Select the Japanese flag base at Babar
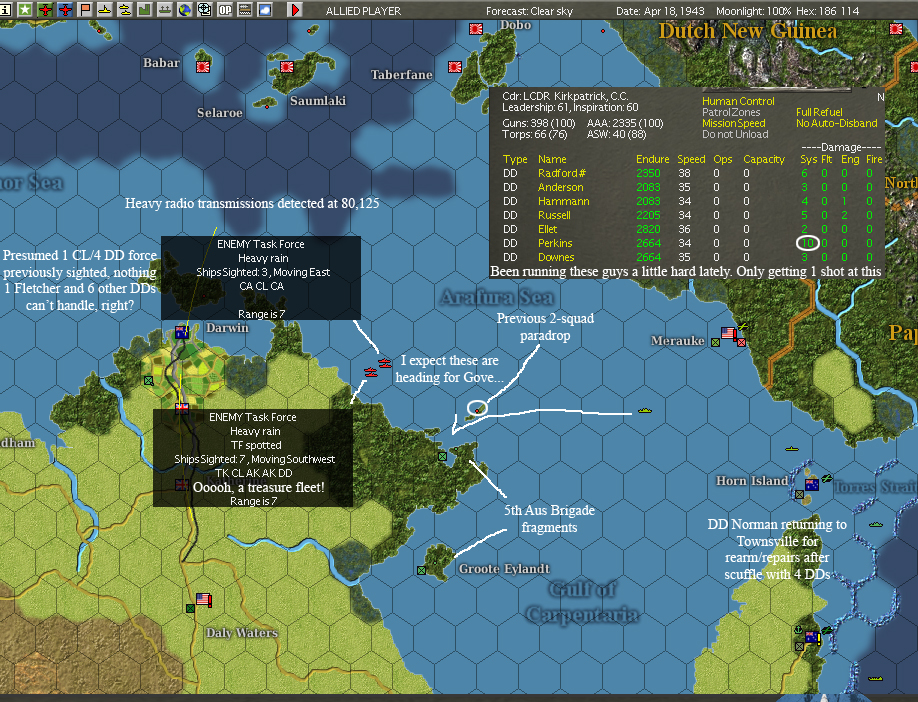 (x=203, y=67)
